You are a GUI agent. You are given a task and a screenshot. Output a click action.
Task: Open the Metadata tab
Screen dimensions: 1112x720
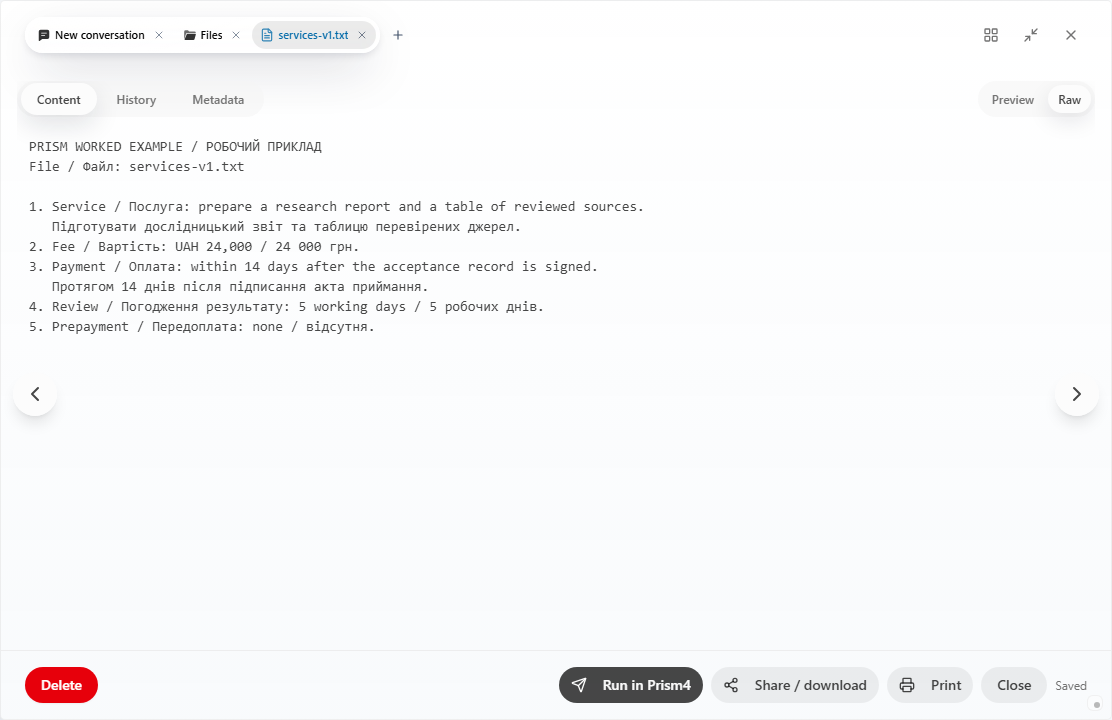coord(218,100)
